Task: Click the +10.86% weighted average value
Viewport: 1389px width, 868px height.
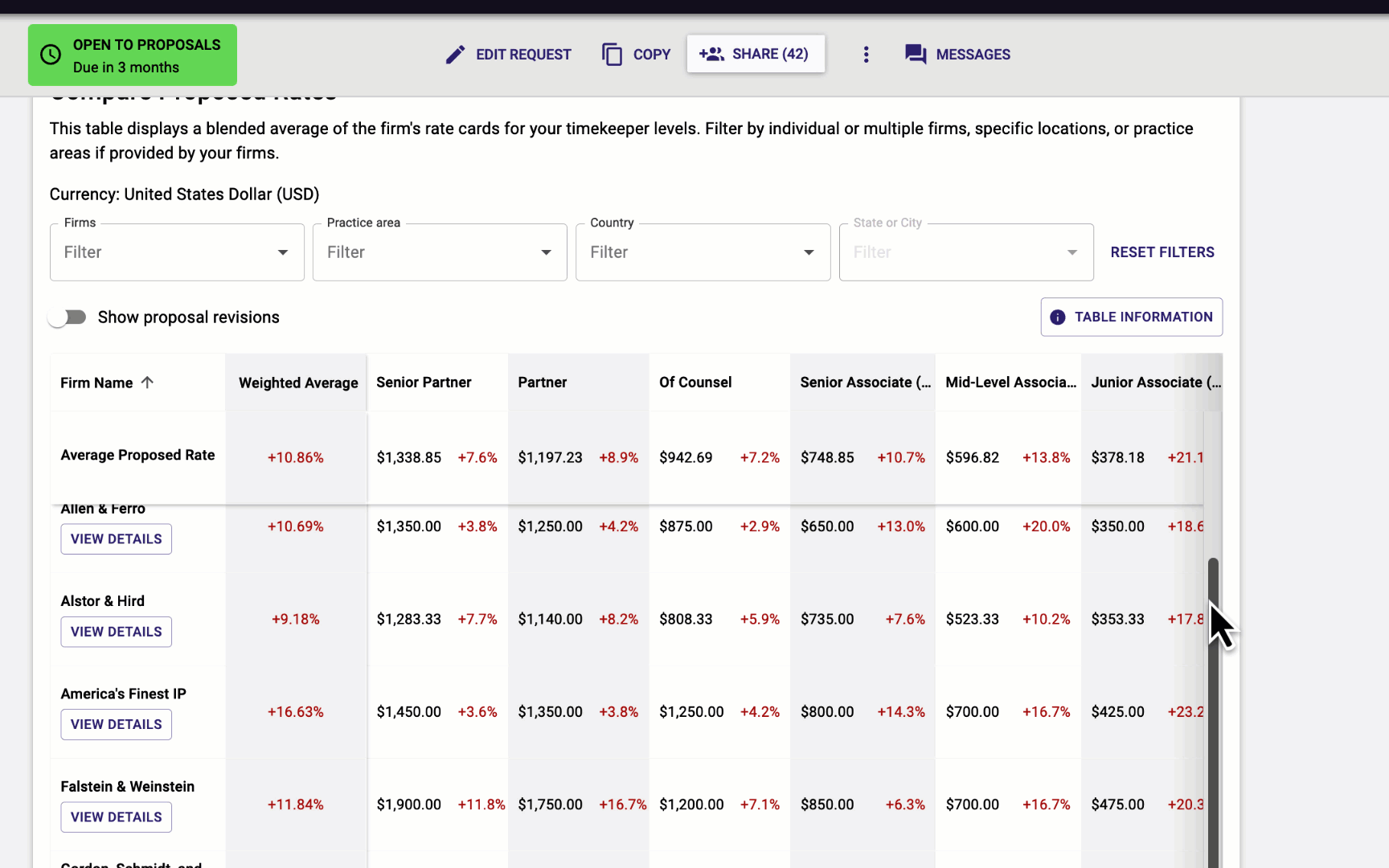Action: pyautogui.click(x=296, y=457)
